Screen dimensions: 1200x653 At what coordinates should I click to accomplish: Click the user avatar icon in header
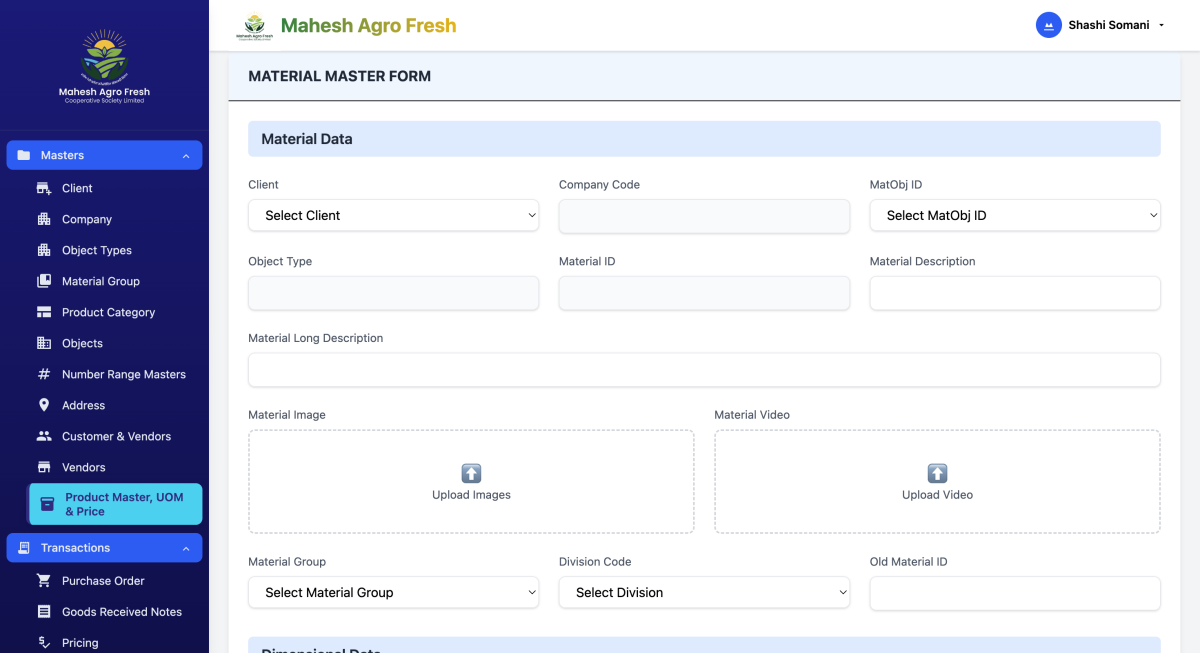[1048, 25]
